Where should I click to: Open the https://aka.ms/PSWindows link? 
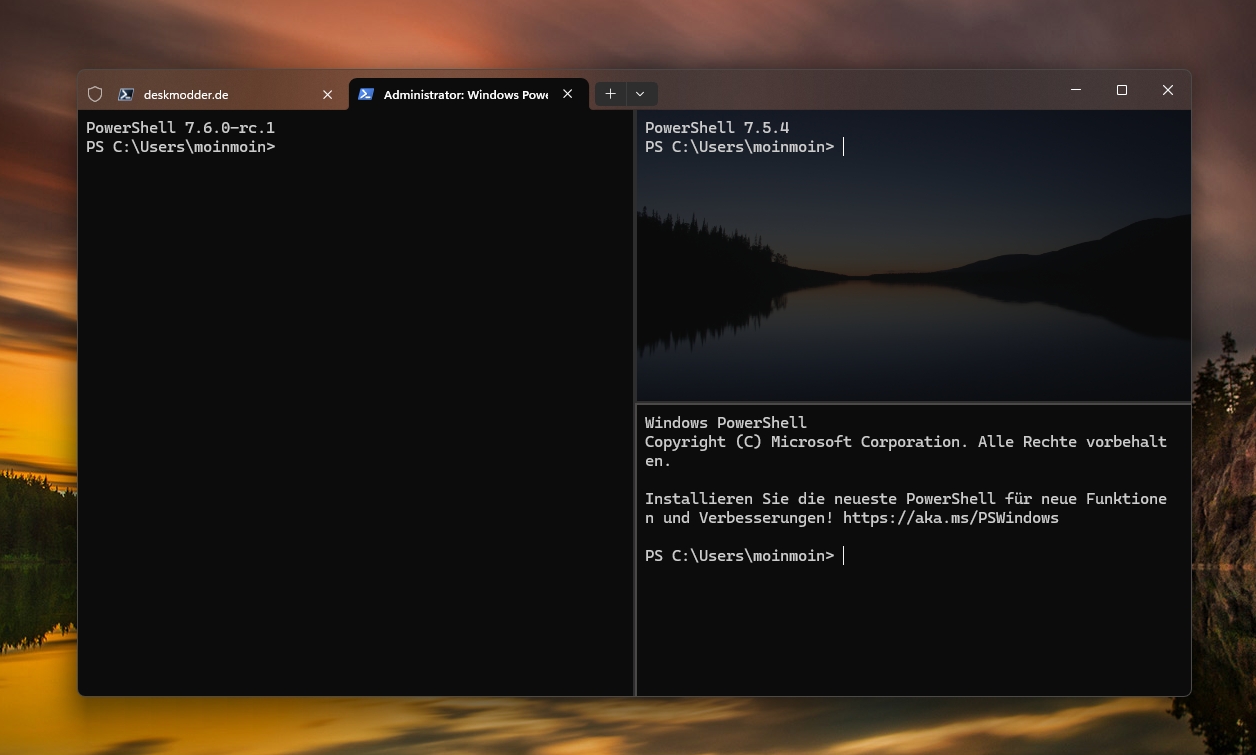coord(950,518)
